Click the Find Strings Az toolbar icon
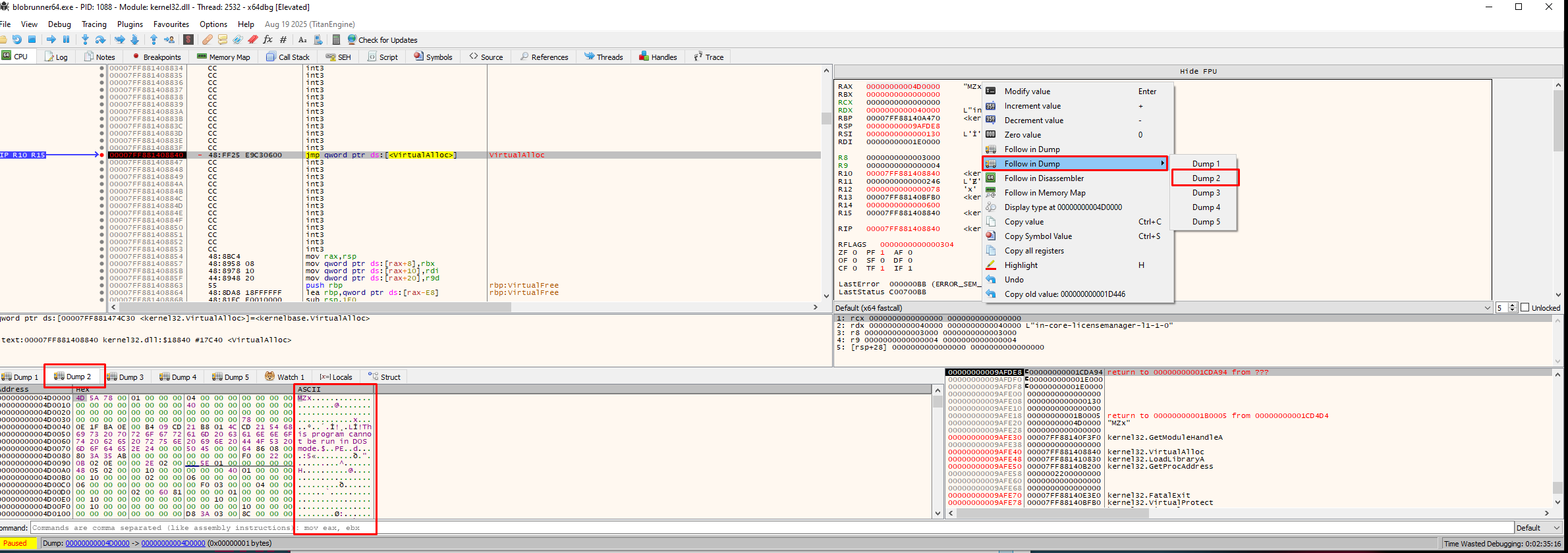Screen dimensions: 1568x553 (302, 39)
